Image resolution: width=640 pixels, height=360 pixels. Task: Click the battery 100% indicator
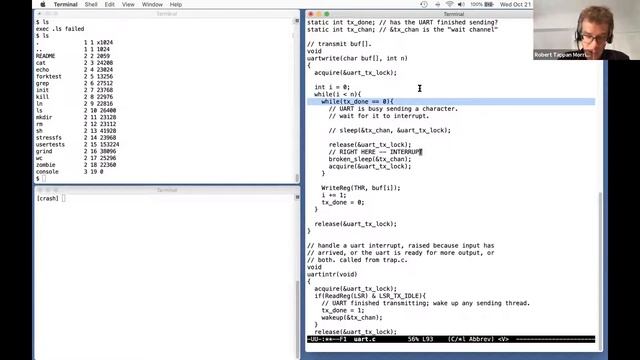(x=482, y=4)
